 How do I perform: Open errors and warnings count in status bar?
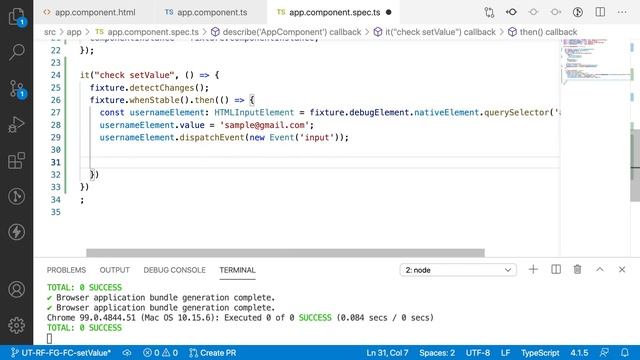click(x=160, y=353)
